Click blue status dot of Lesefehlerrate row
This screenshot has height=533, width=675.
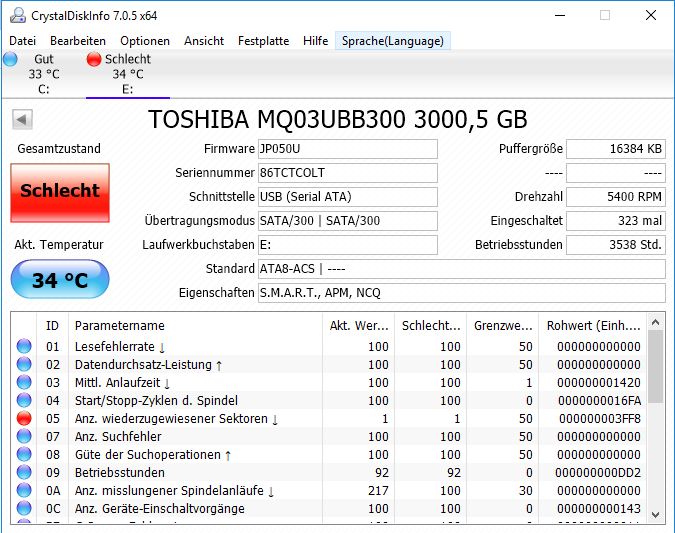pyautogui.click(x=24, y=346)
